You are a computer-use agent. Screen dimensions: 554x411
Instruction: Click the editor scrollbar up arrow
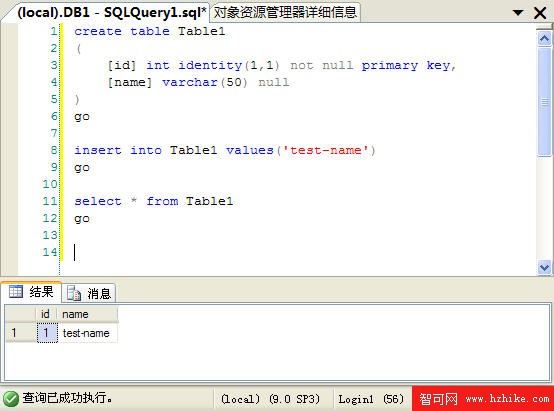pos(544,39)
